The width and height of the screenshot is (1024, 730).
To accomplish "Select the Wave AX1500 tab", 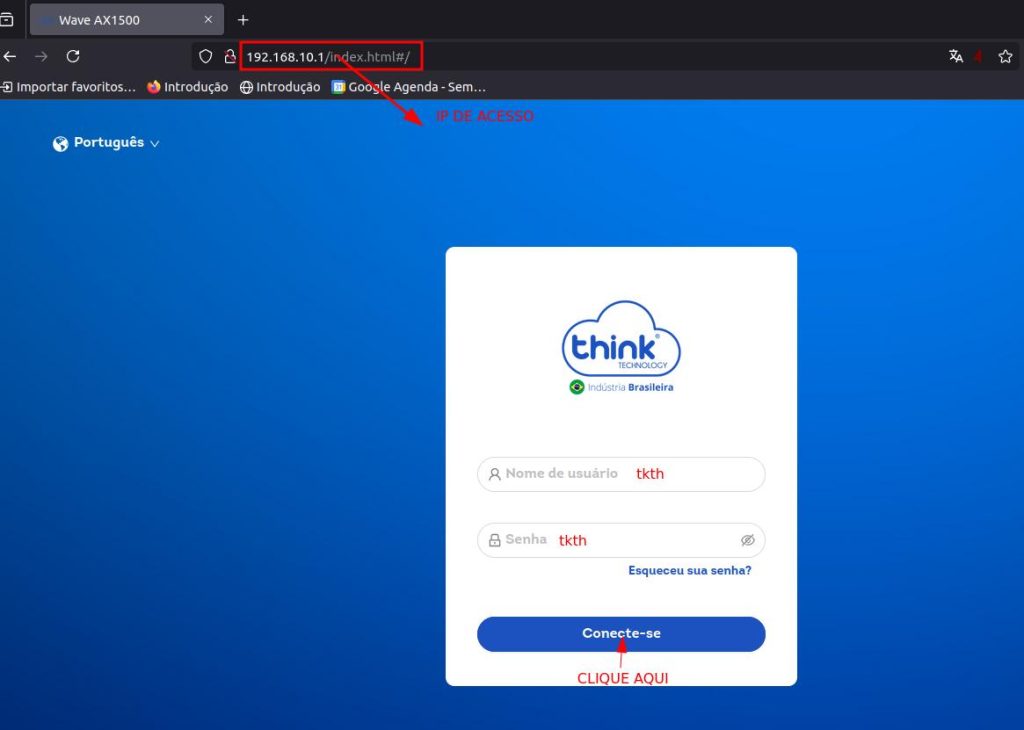I will (x=127, y=20).
